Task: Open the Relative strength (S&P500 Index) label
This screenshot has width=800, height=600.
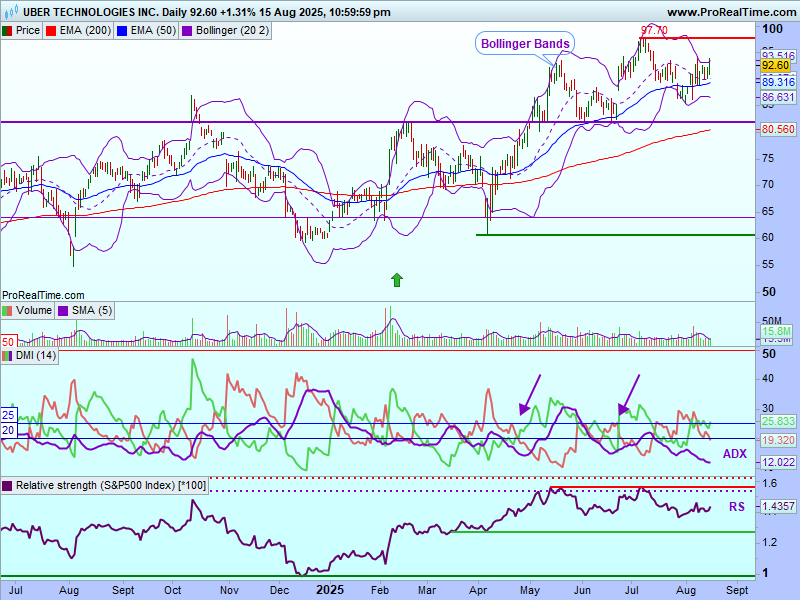Action: (111, 485)
